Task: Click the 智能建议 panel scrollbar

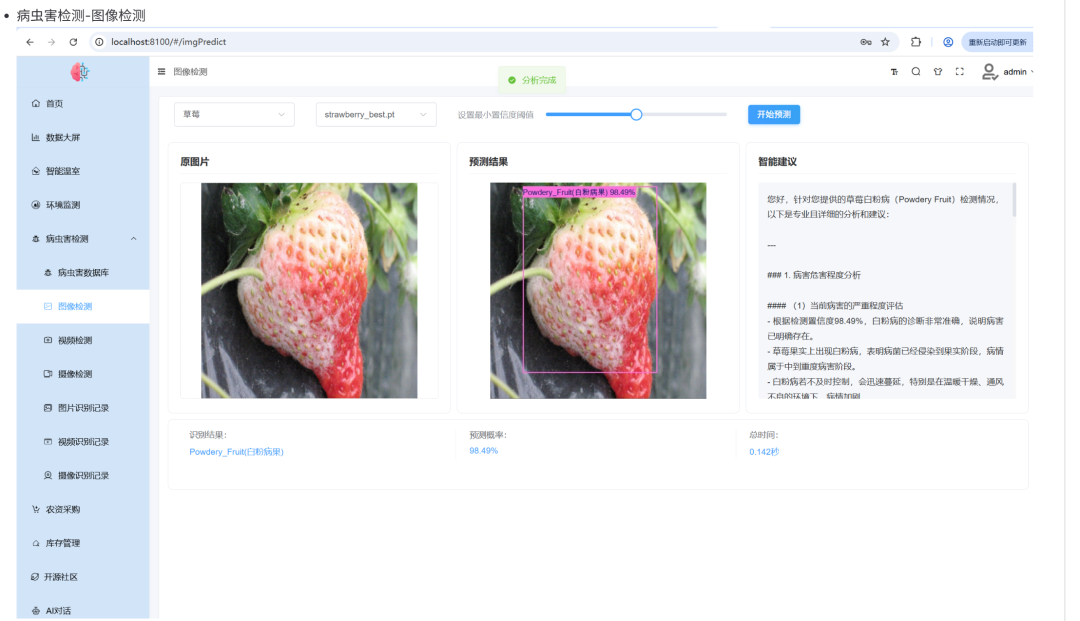Action: click(x=1014, y=200)
